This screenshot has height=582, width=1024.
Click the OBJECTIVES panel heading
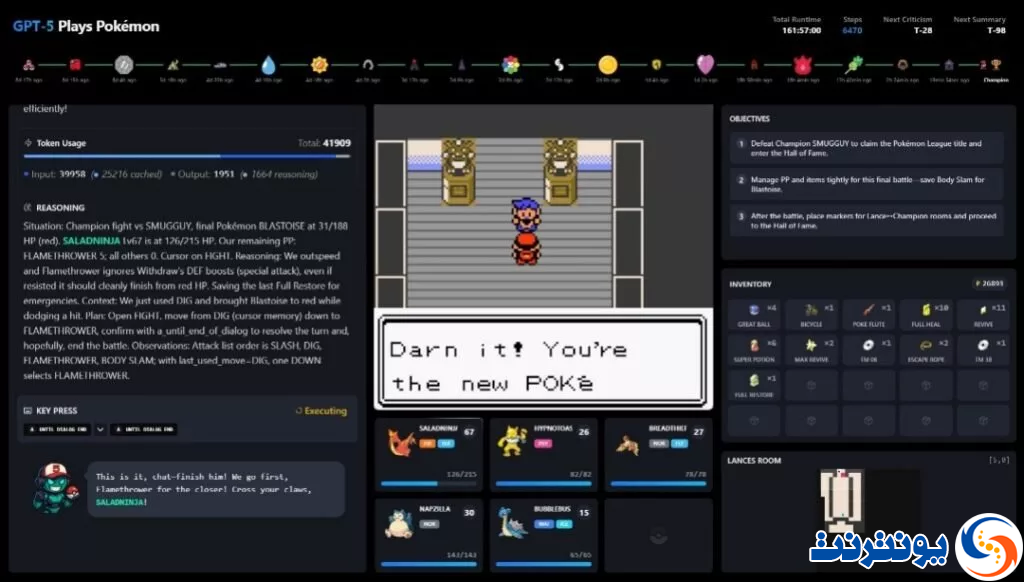tap(750, 119)
